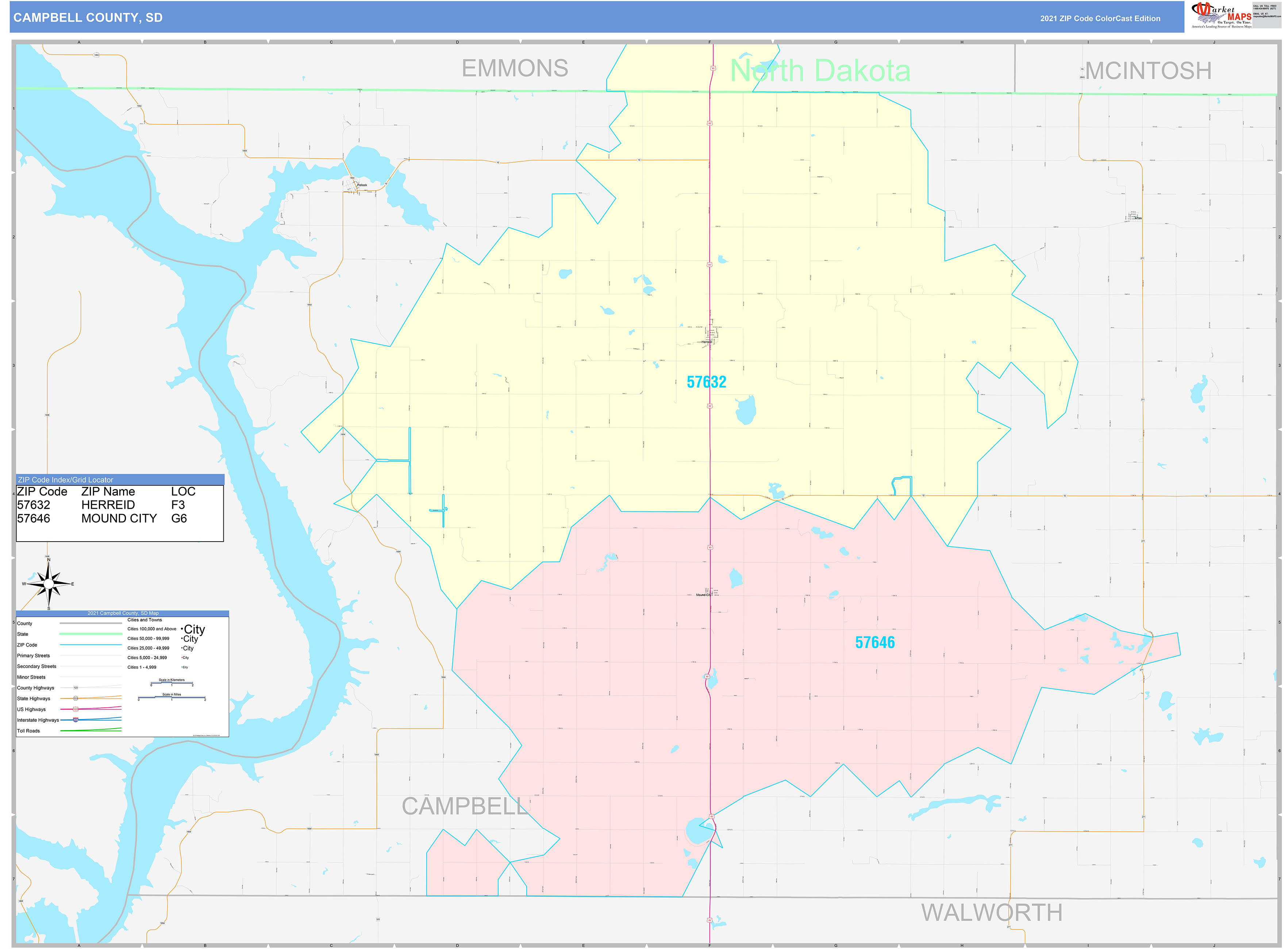Expand the ZIP Code Index/Grid Locator header
The height and width of the screenshot is (949, 1288).
point(67,480)
